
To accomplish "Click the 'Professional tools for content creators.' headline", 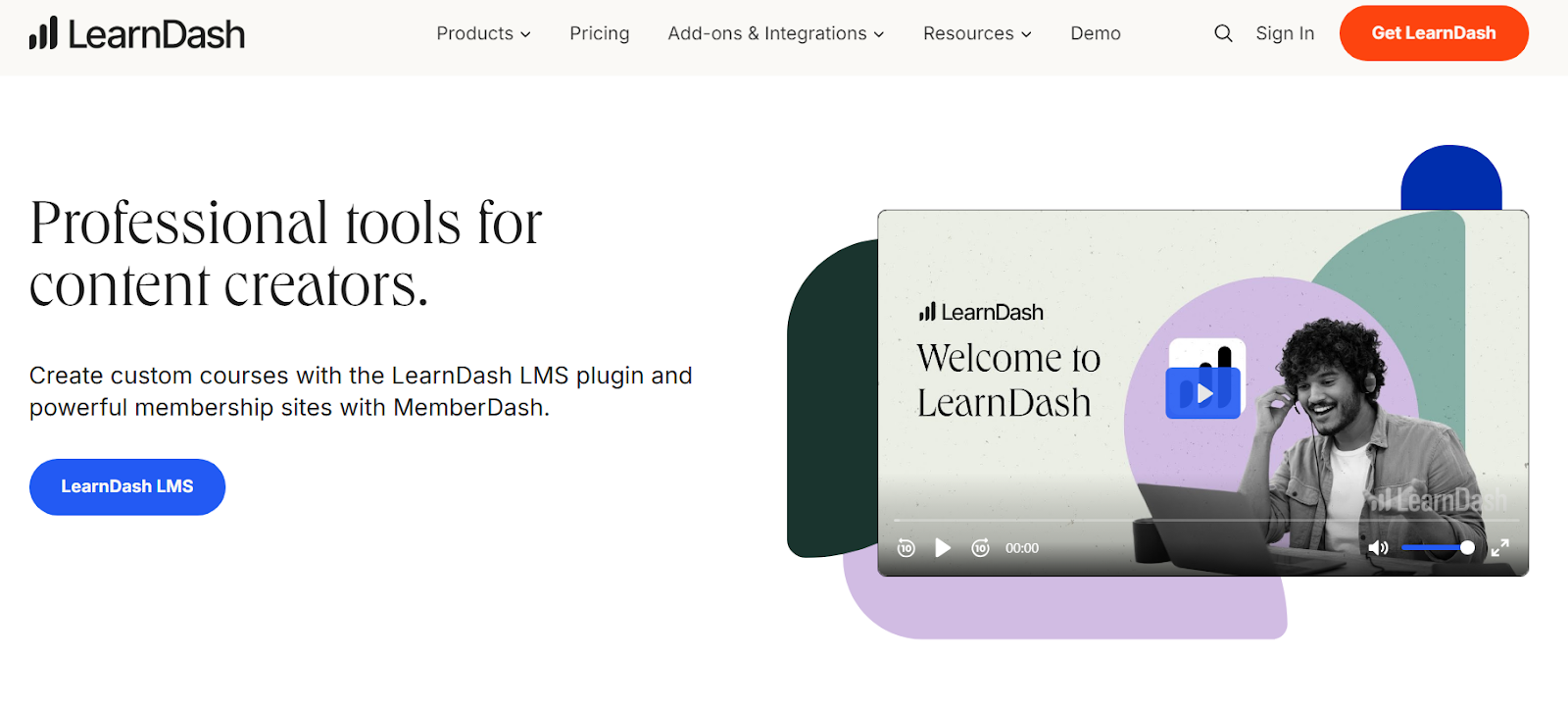I will 285,253.
